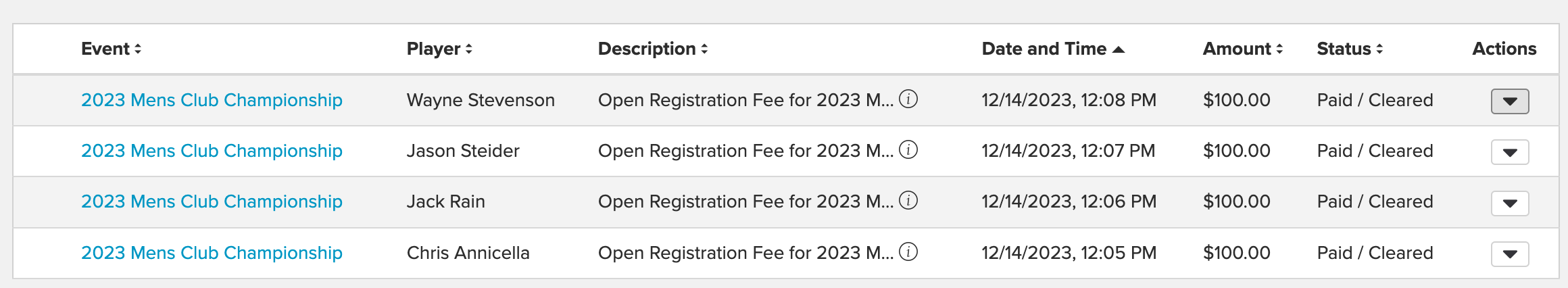Open championship event link in Chris Annicella row
Image resolution: width=1568 pixels, height=288 pixels.
click(x=212, y=253)
